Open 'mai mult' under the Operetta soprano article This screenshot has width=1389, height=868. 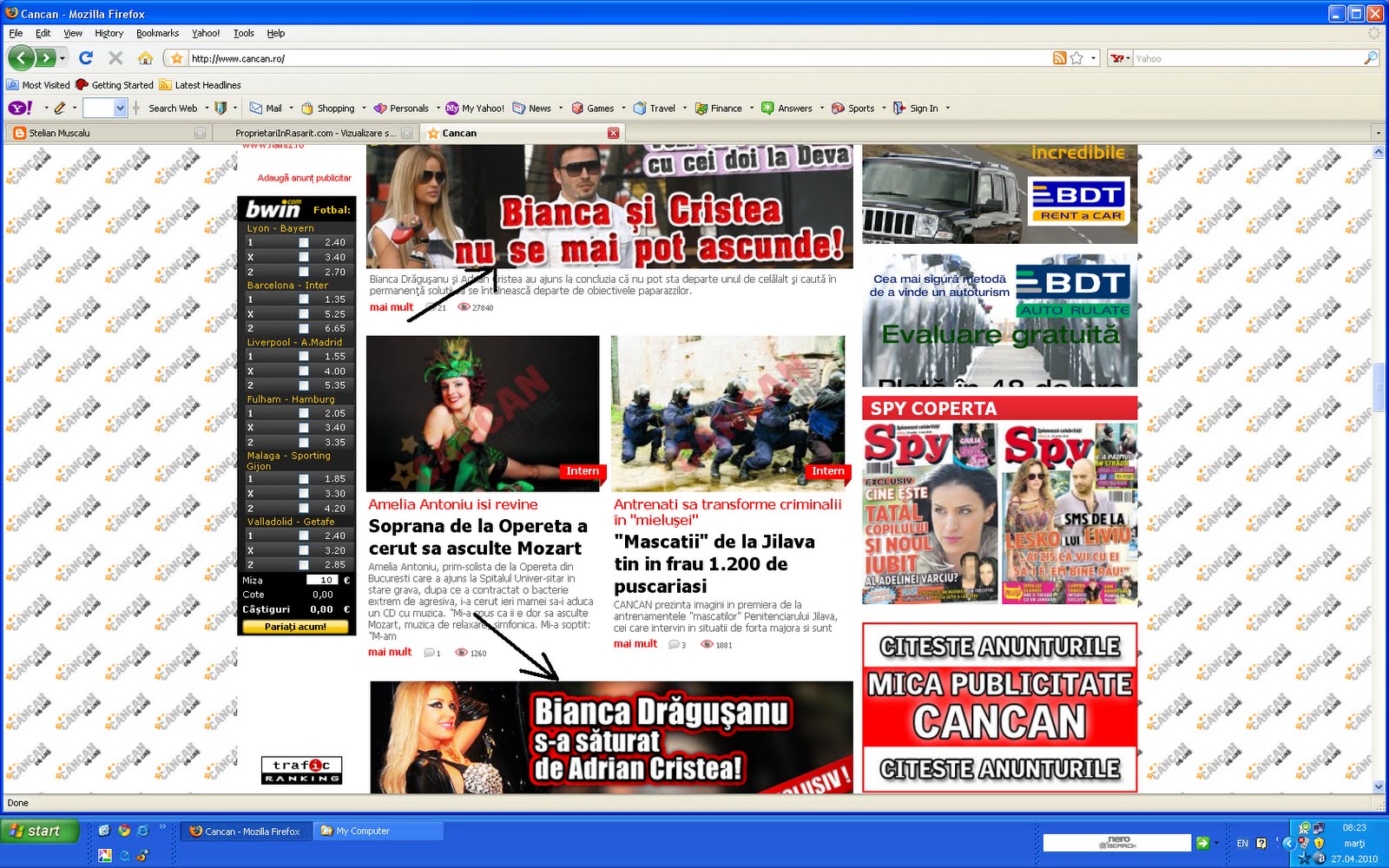[390, 652]
